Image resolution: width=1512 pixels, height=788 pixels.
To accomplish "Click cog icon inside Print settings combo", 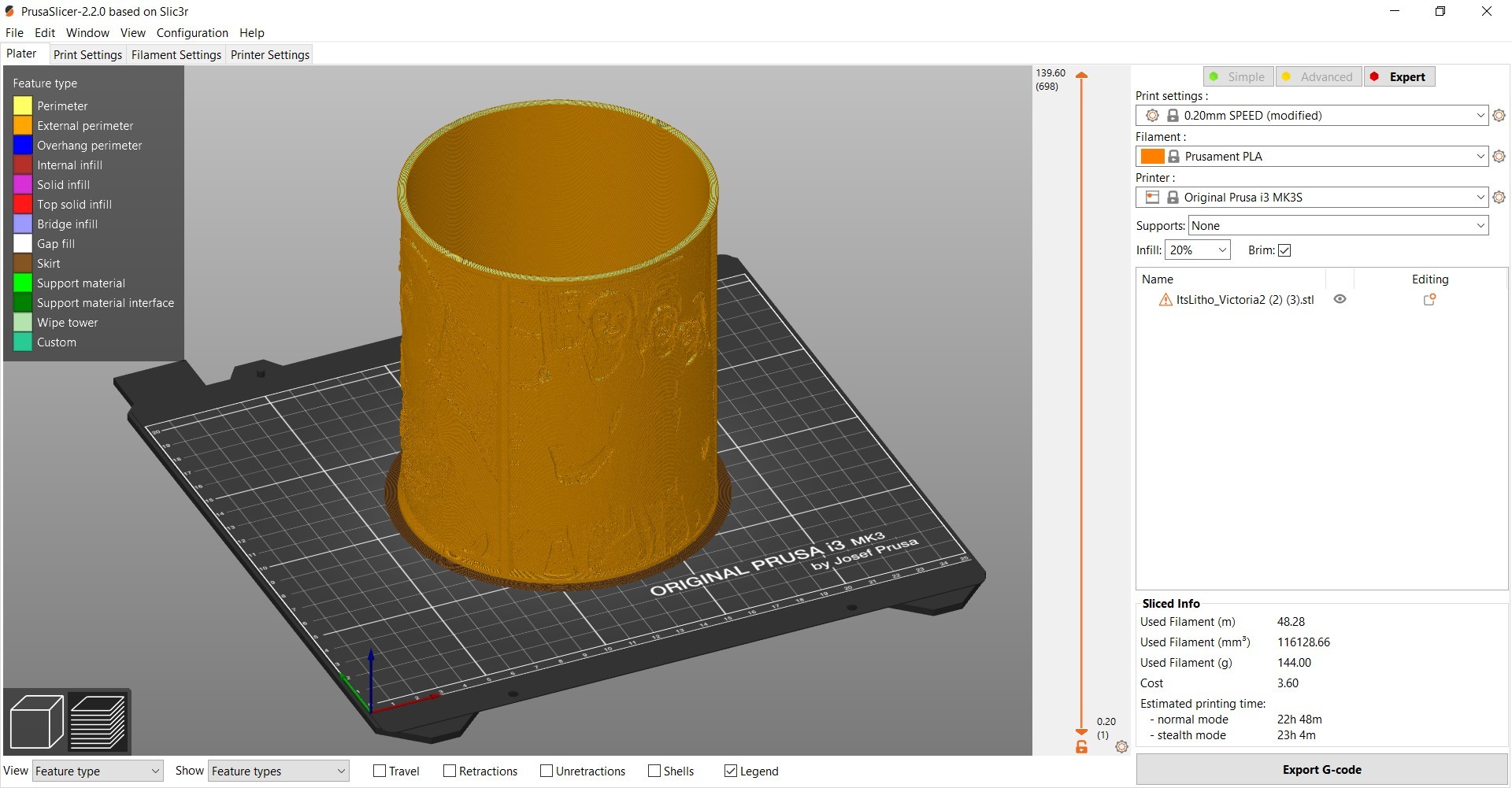I will [x=1152, y=116].
